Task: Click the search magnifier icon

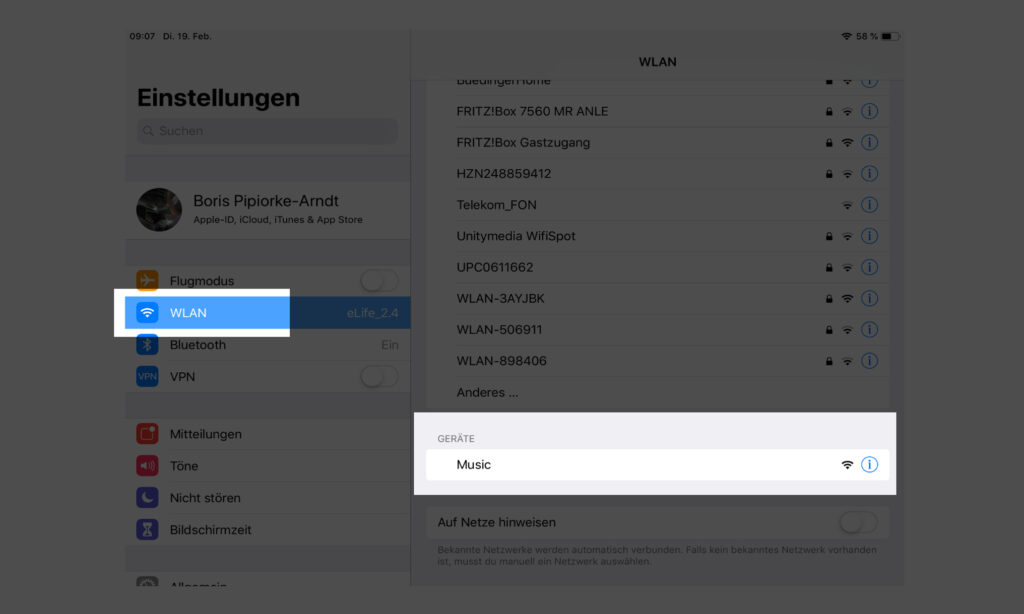Action: pos(148,131)
